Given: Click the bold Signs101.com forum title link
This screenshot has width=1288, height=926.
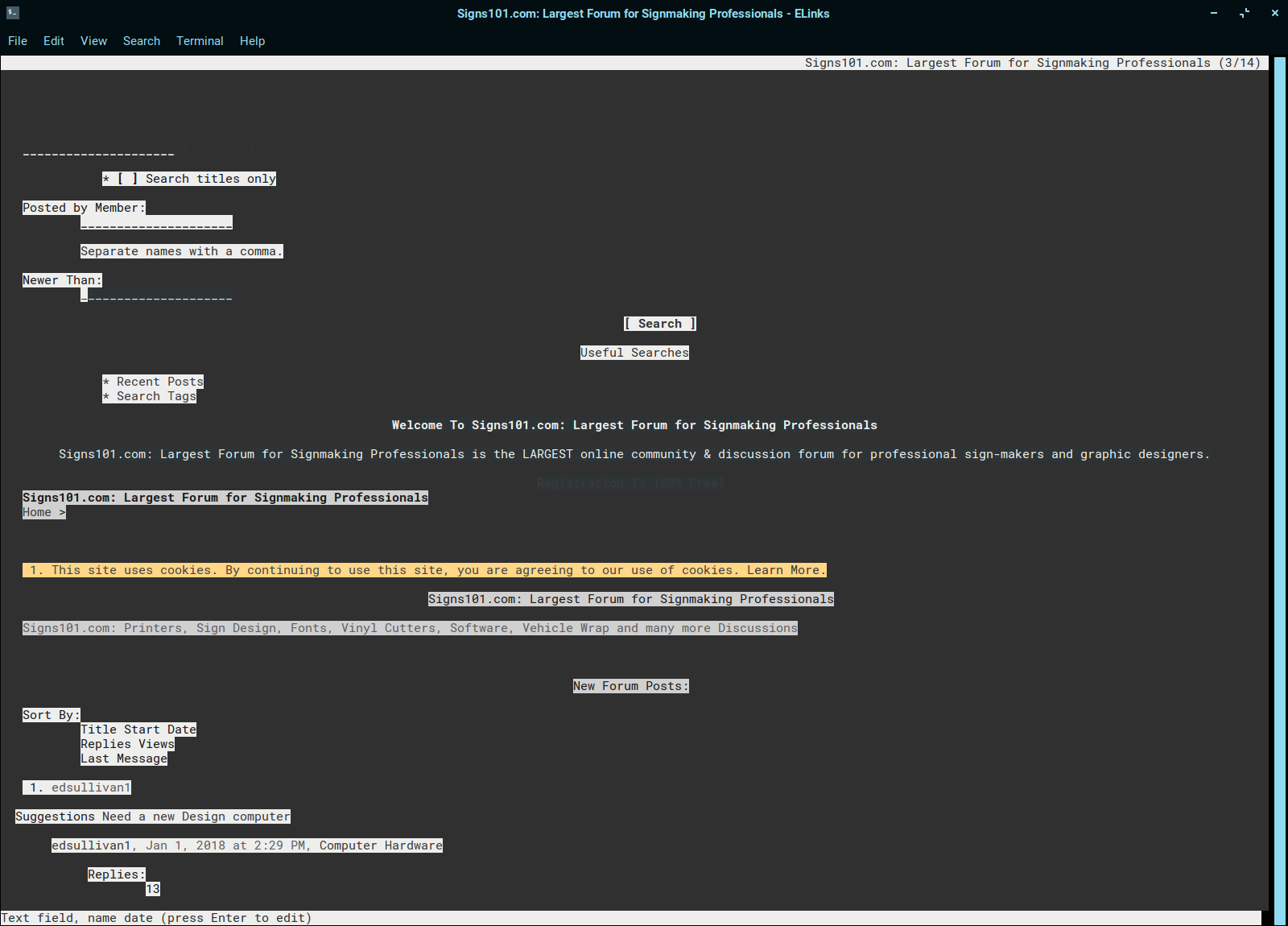Looking at the screenshot, I should [225, 498].
